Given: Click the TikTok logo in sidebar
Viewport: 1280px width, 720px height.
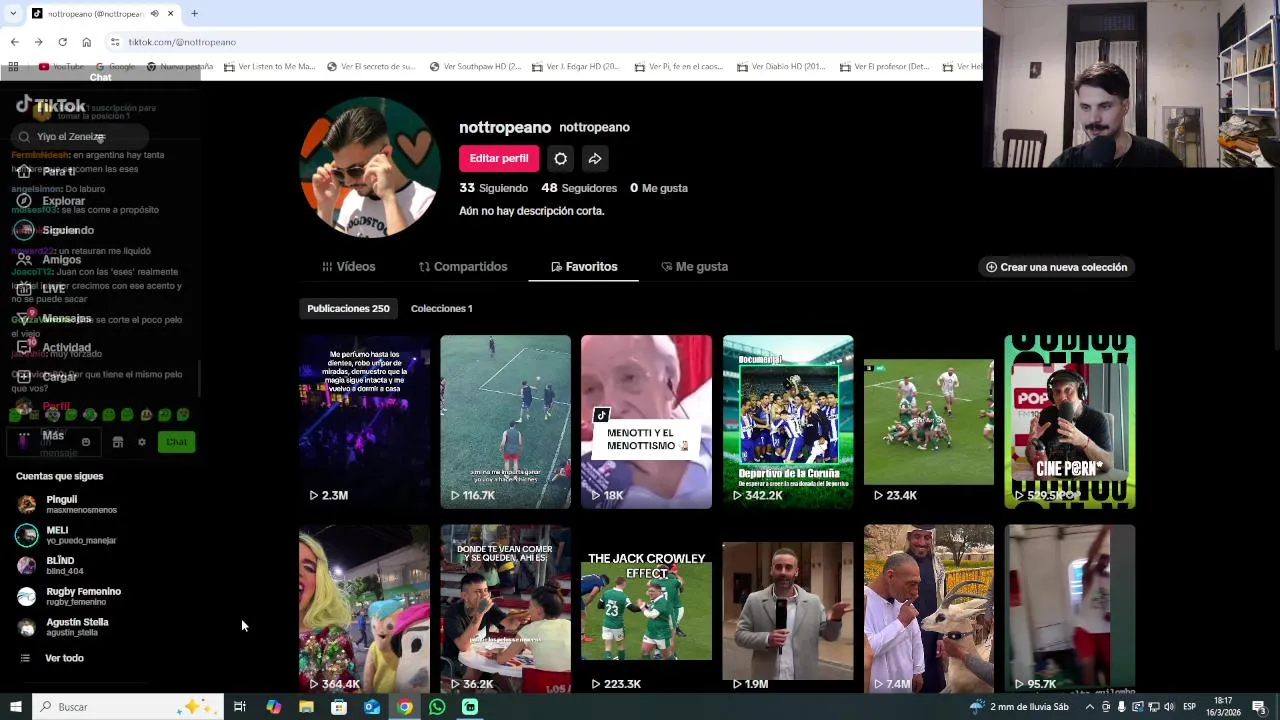Looking at the screenshot, I should (x=51, y=105).
